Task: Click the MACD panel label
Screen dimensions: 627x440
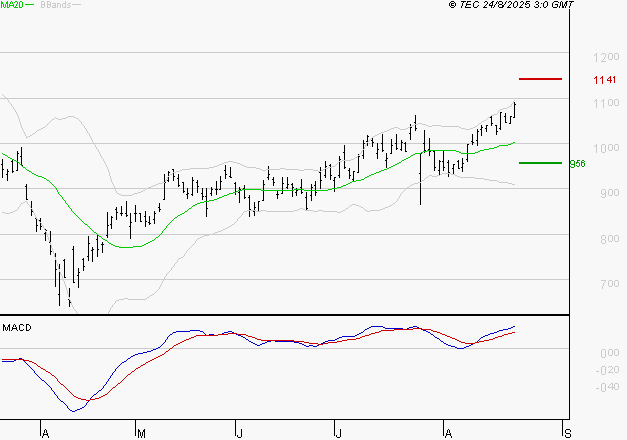Action: 18,327
